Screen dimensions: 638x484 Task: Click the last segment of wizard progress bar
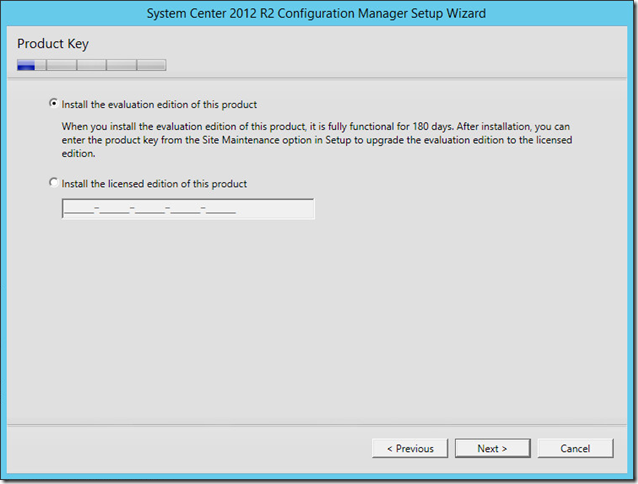(x=151, y=66)
